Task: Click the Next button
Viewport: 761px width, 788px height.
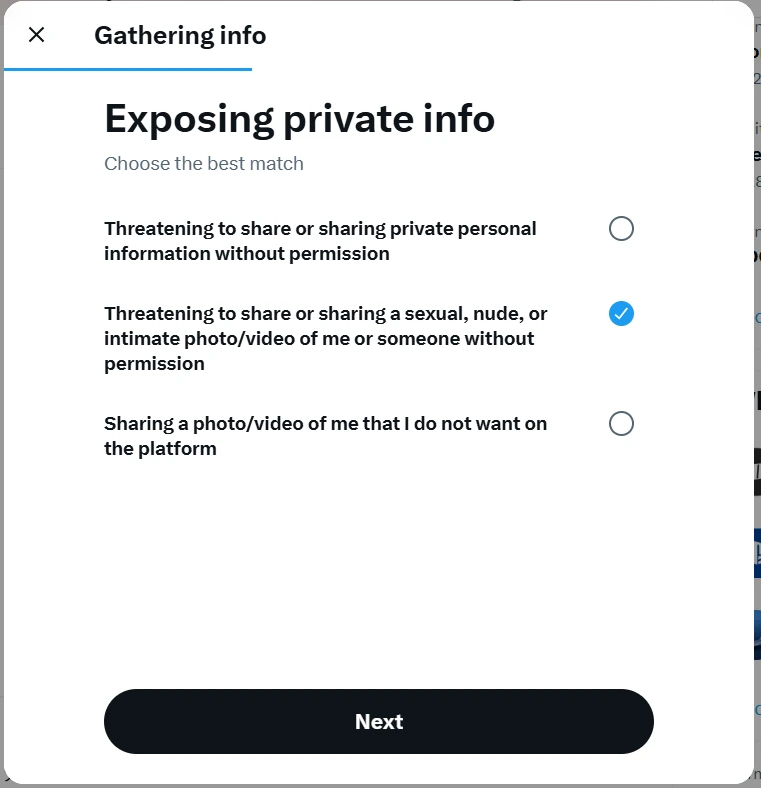Action: point(379,721)
